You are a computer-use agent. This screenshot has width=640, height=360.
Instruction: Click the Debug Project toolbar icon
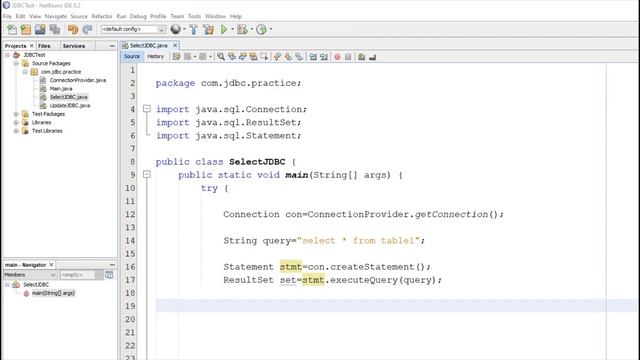coord(242,29)
